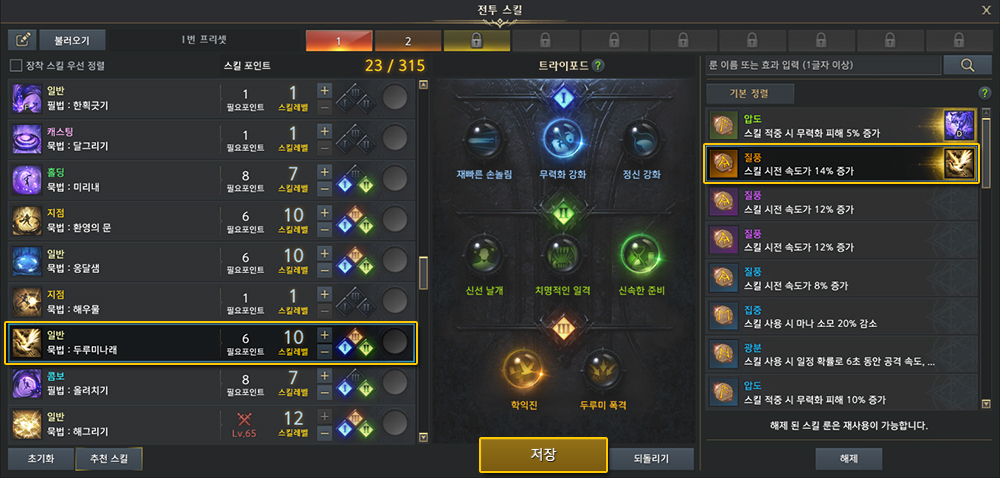The image size is (1000, 478).
Task: Increase skill level of 묵법 : 미리내
Action: click(325, 172)
